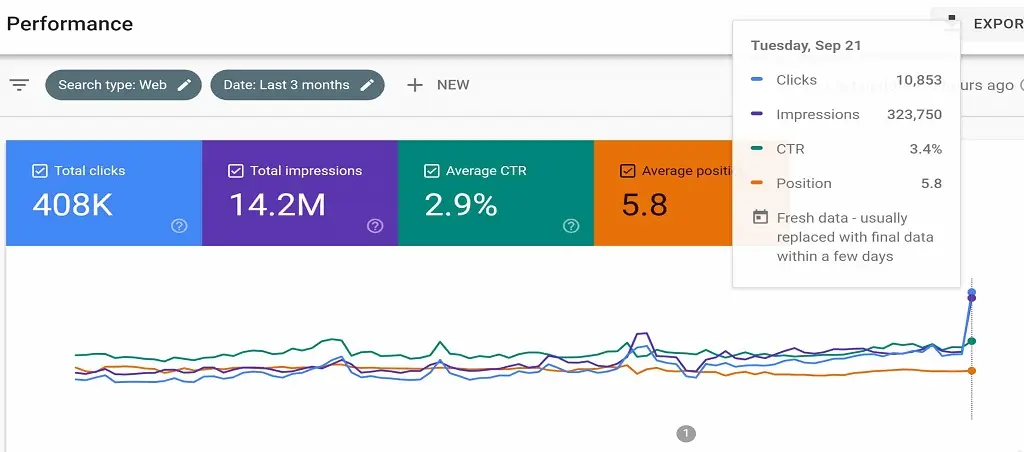Click the orange Position data point on chart
This screenshot has height=452, width=1024.
click(x=972, y=371)
